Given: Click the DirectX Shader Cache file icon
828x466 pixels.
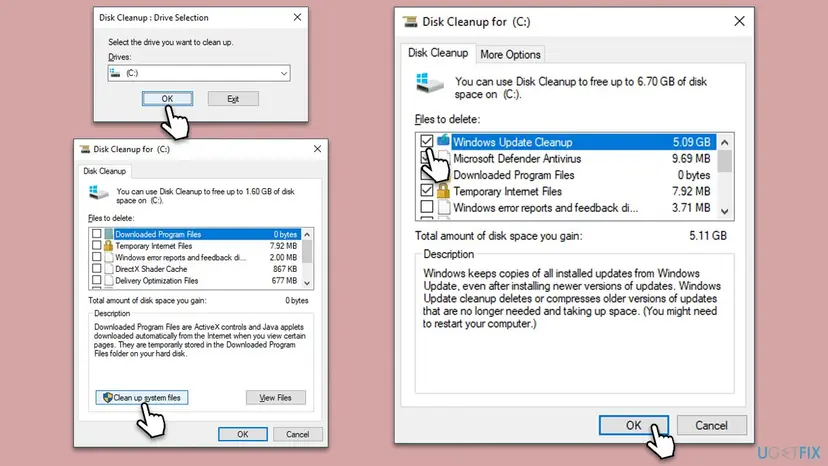Looking at the screenshot, I should click(x=109, y=269).
